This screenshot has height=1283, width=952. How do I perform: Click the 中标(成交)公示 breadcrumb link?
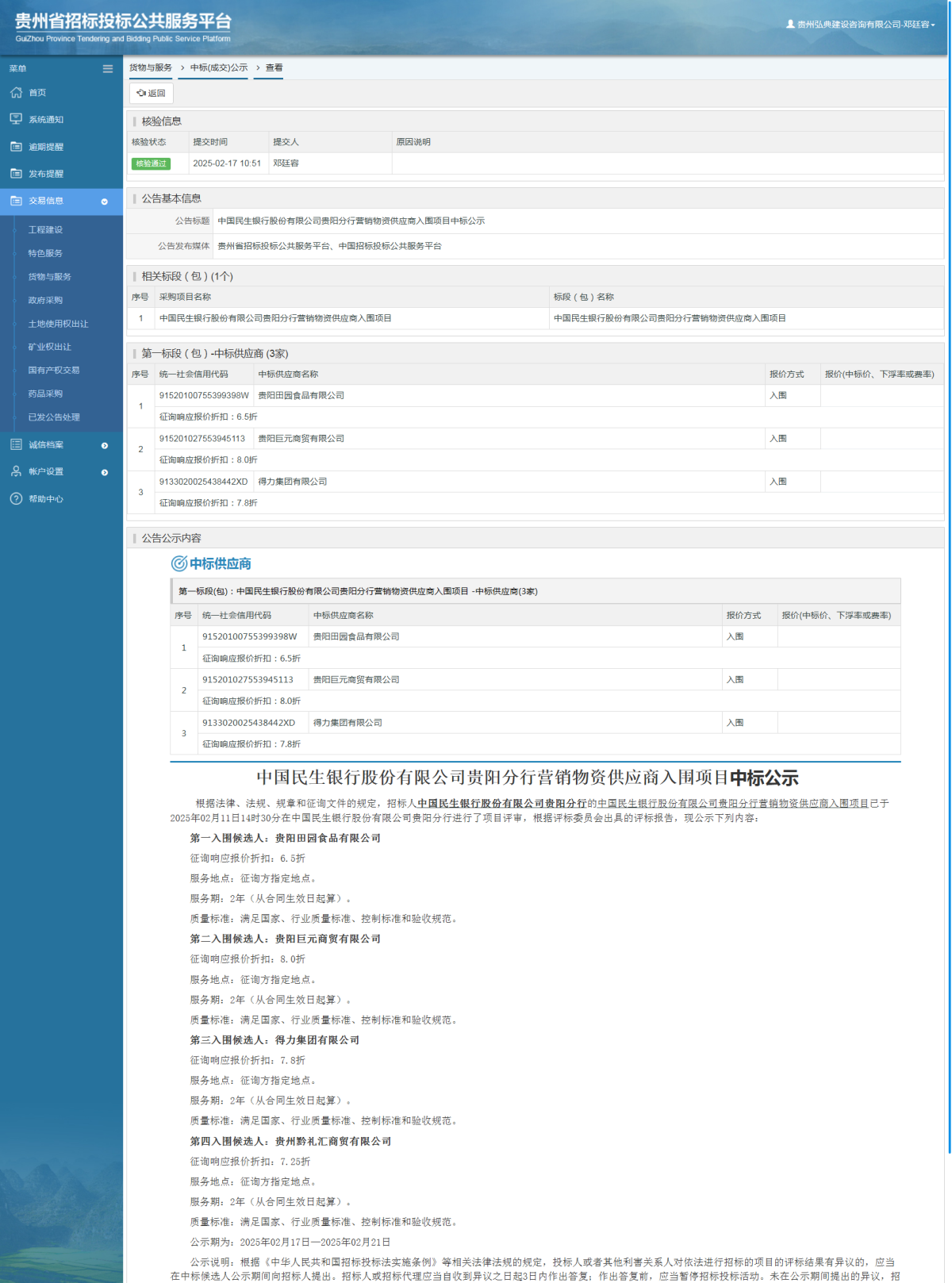(x=219, y=67)
